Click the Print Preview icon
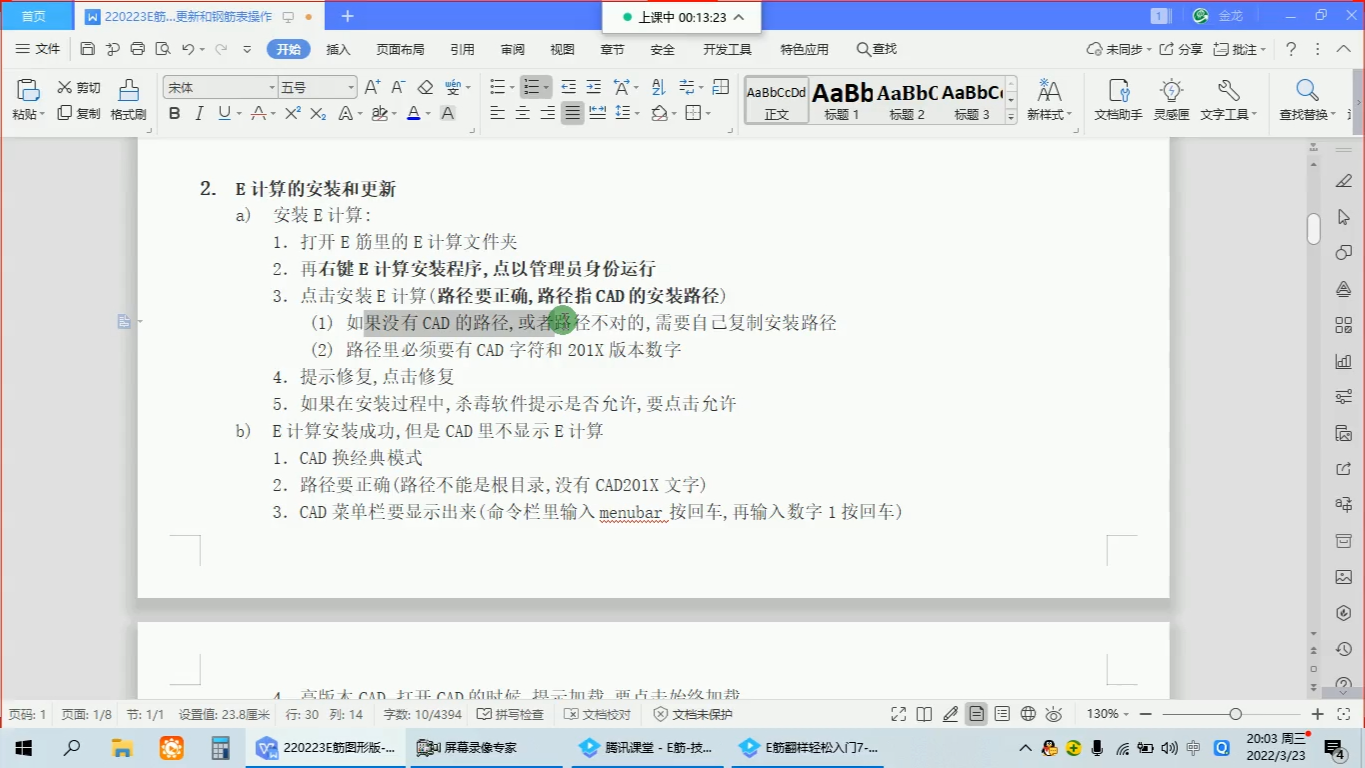The height and width of the screenshot is (768, 1365). [x=162, y=49]
